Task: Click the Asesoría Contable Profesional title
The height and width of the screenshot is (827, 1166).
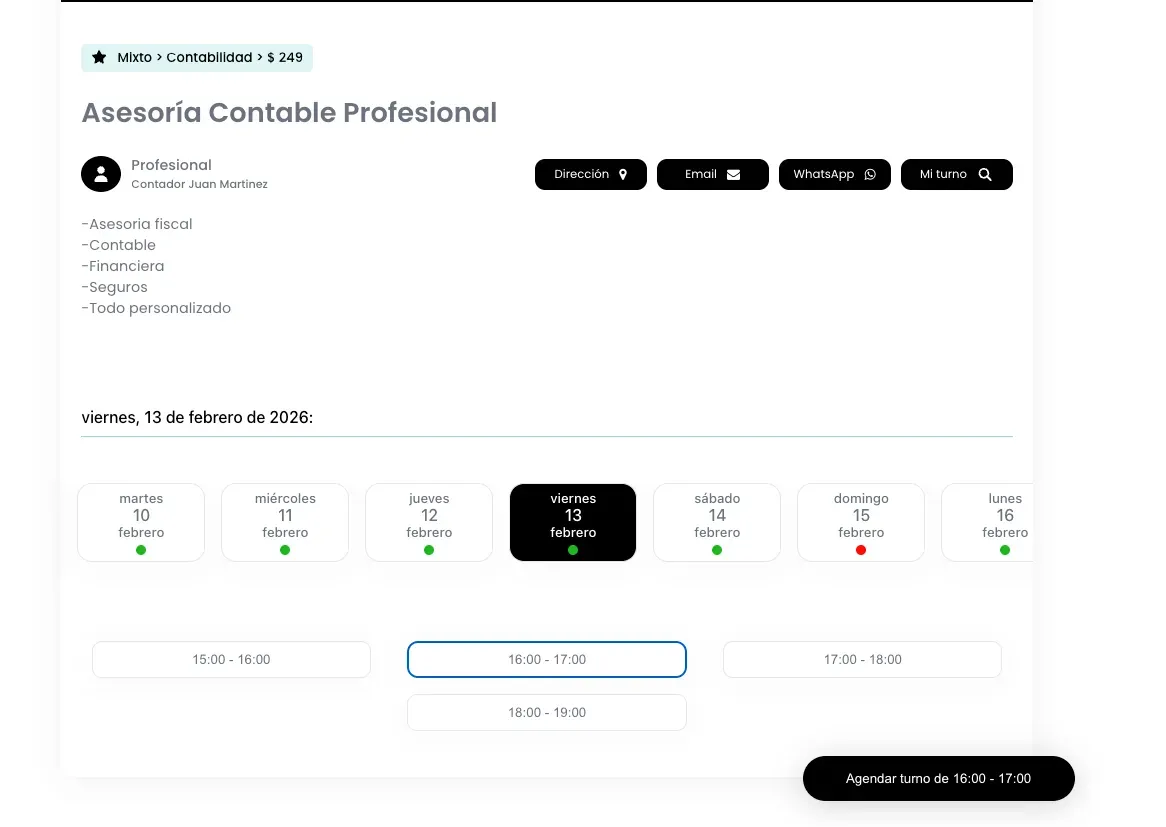Action: (x=289, y=113)
